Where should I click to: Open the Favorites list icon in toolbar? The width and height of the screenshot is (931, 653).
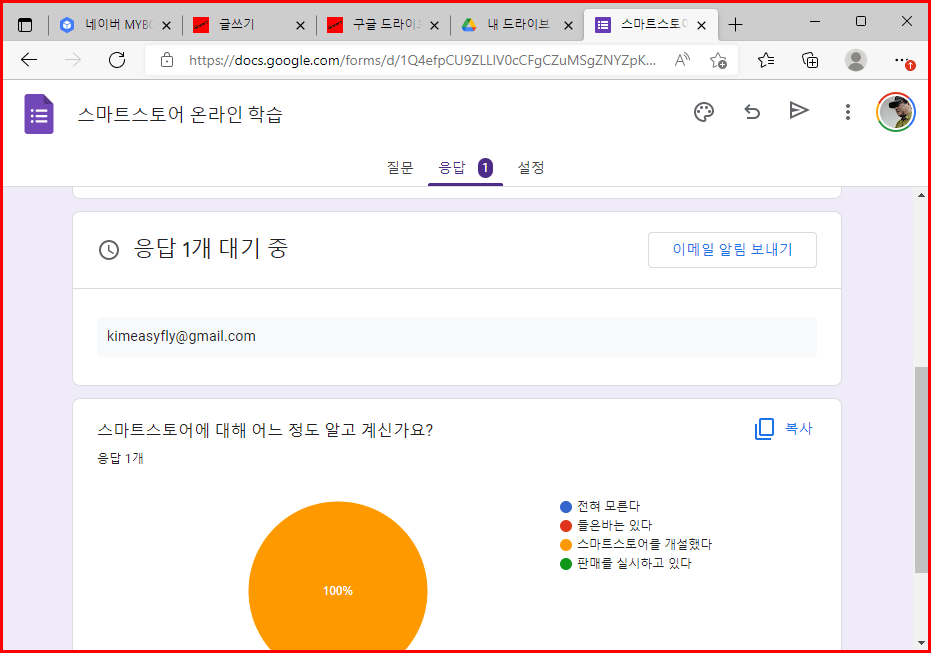click(766, 60)
